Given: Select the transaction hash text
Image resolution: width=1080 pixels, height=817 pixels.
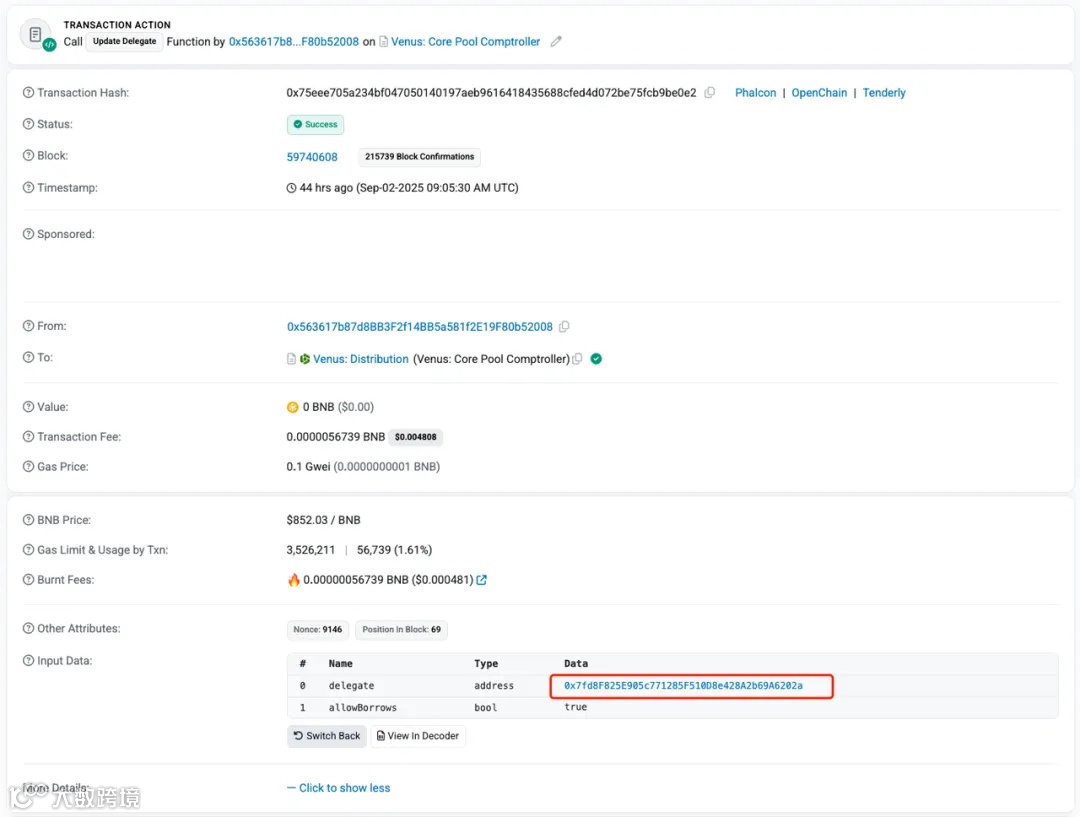Looking at the screenshot, I should tap(491, 92).
